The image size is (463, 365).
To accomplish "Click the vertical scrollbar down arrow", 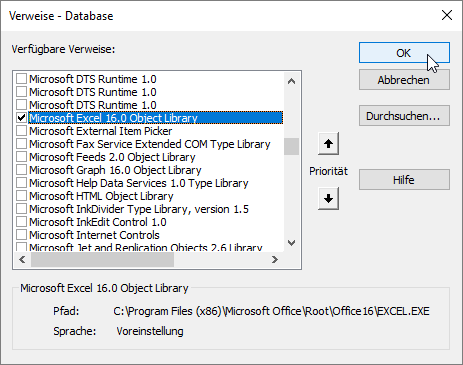I will [x=291, y=243].
